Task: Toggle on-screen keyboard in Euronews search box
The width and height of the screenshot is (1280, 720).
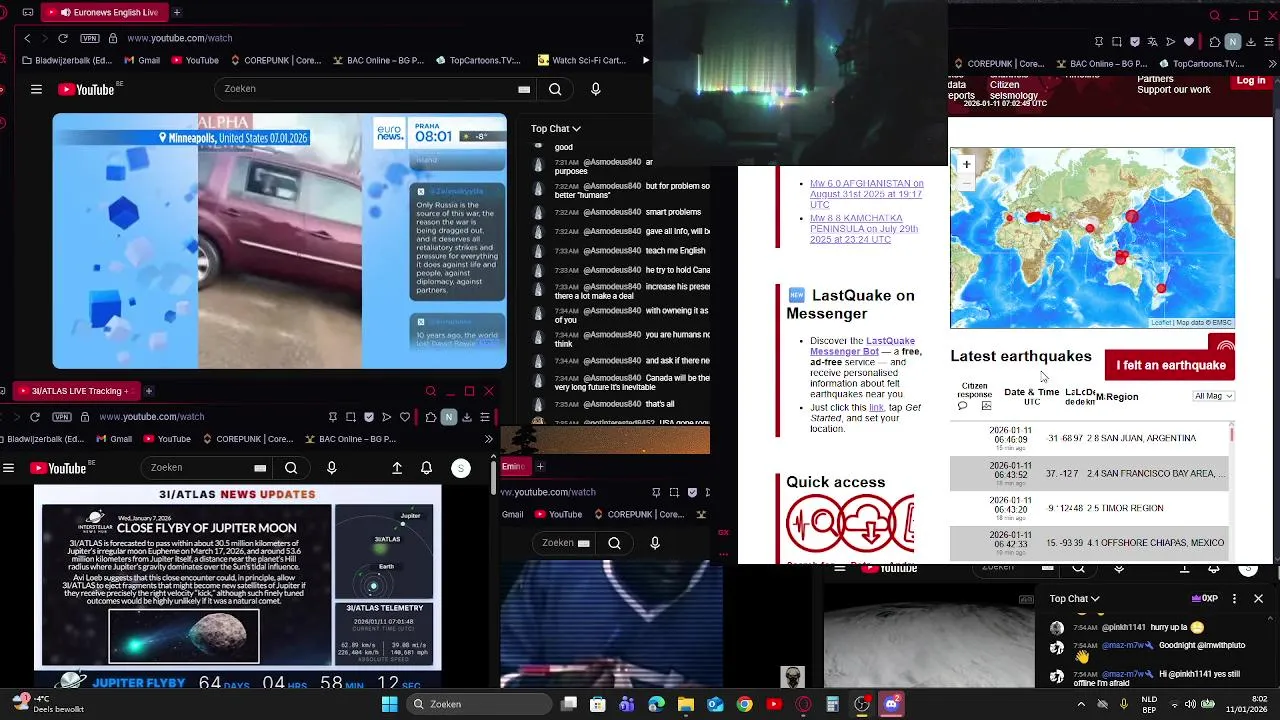Action: [523, 89]
